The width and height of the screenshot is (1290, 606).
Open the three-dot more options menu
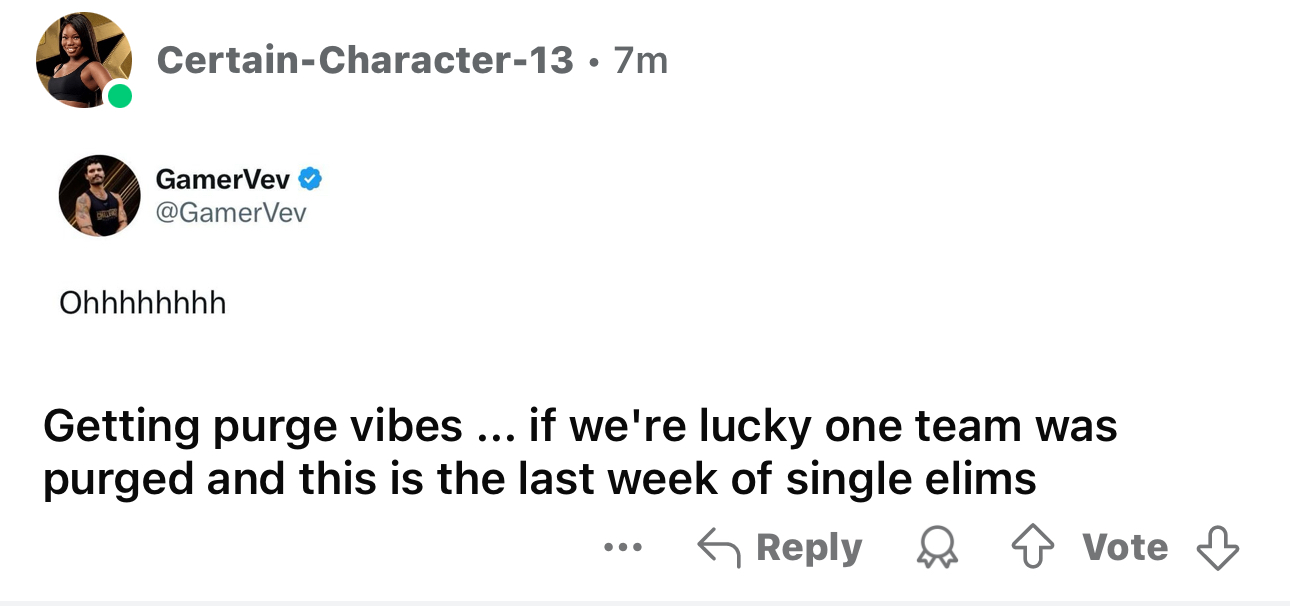(621, 548)
